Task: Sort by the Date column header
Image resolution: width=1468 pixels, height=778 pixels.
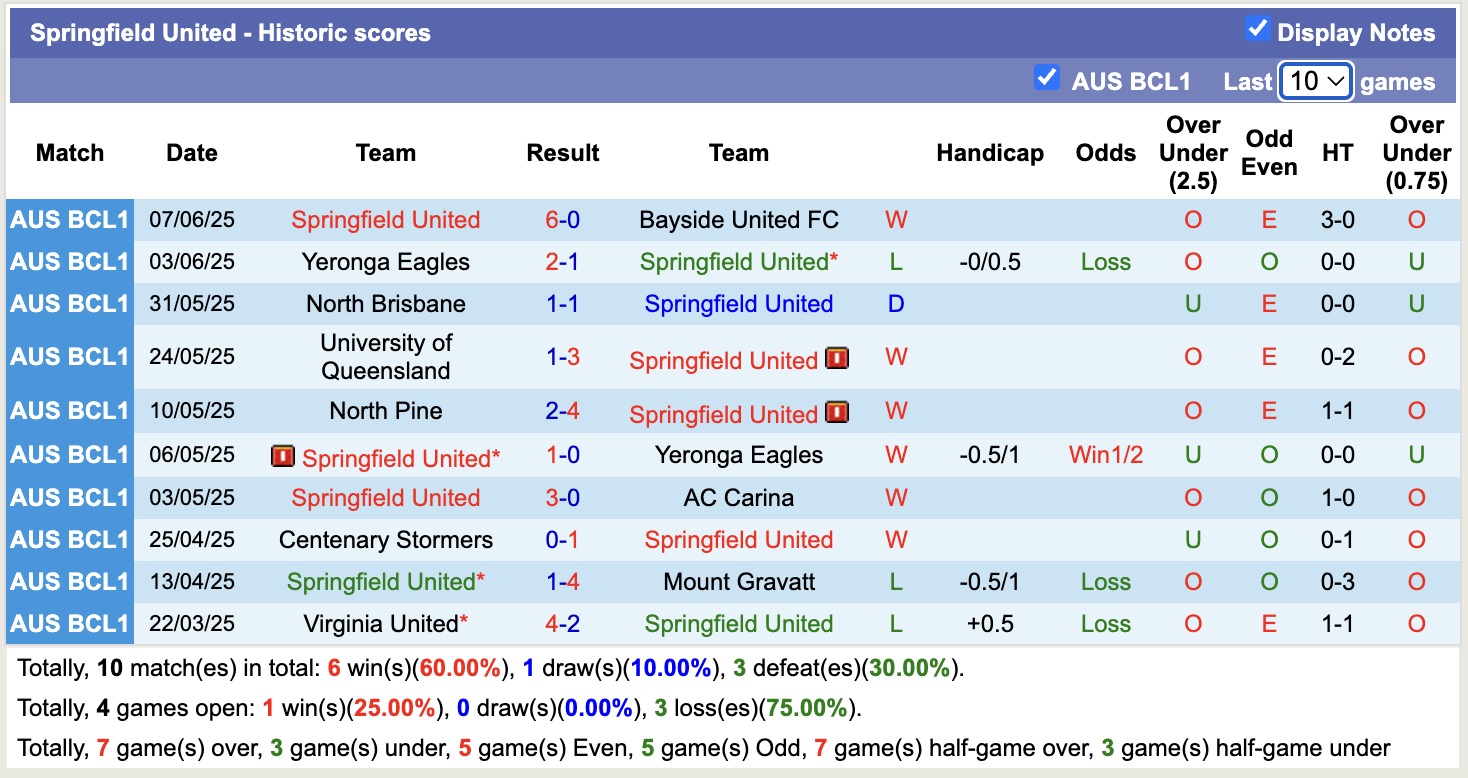Action: tap(191, 152)
